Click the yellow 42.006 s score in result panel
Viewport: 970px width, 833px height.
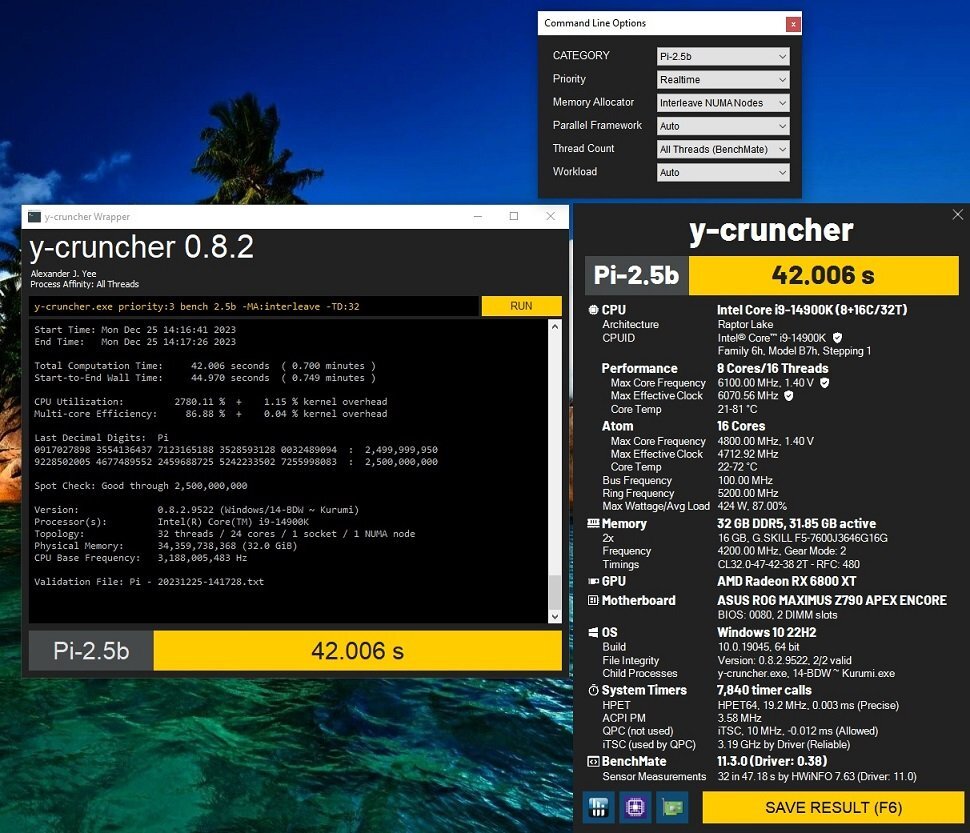(823, 275)
